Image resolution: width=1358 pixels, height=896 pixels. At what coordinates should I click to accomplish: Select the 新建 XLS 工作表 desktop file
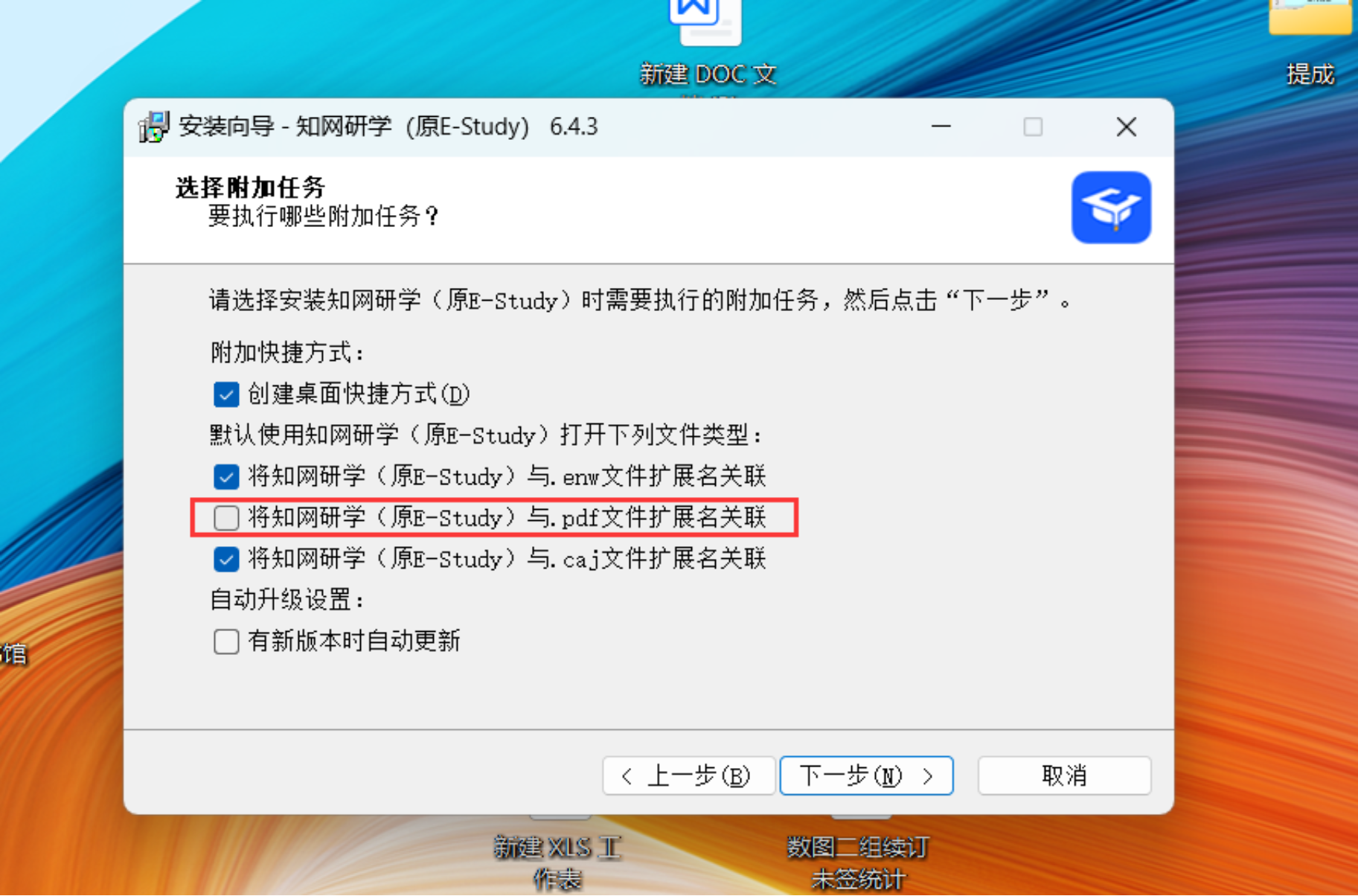point(557,854)
